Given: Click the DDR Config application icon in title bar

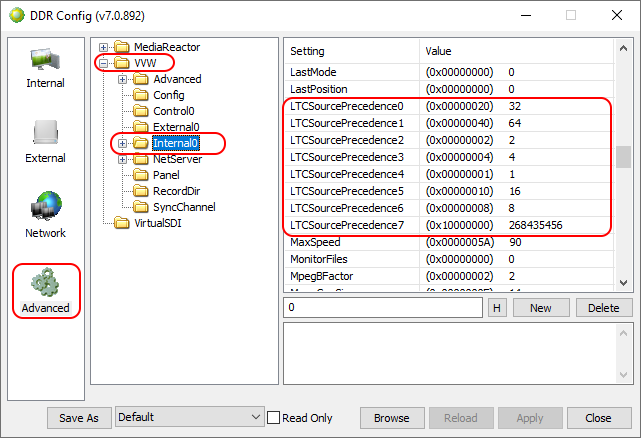Looking at the screenshot, I should (17, 16).
